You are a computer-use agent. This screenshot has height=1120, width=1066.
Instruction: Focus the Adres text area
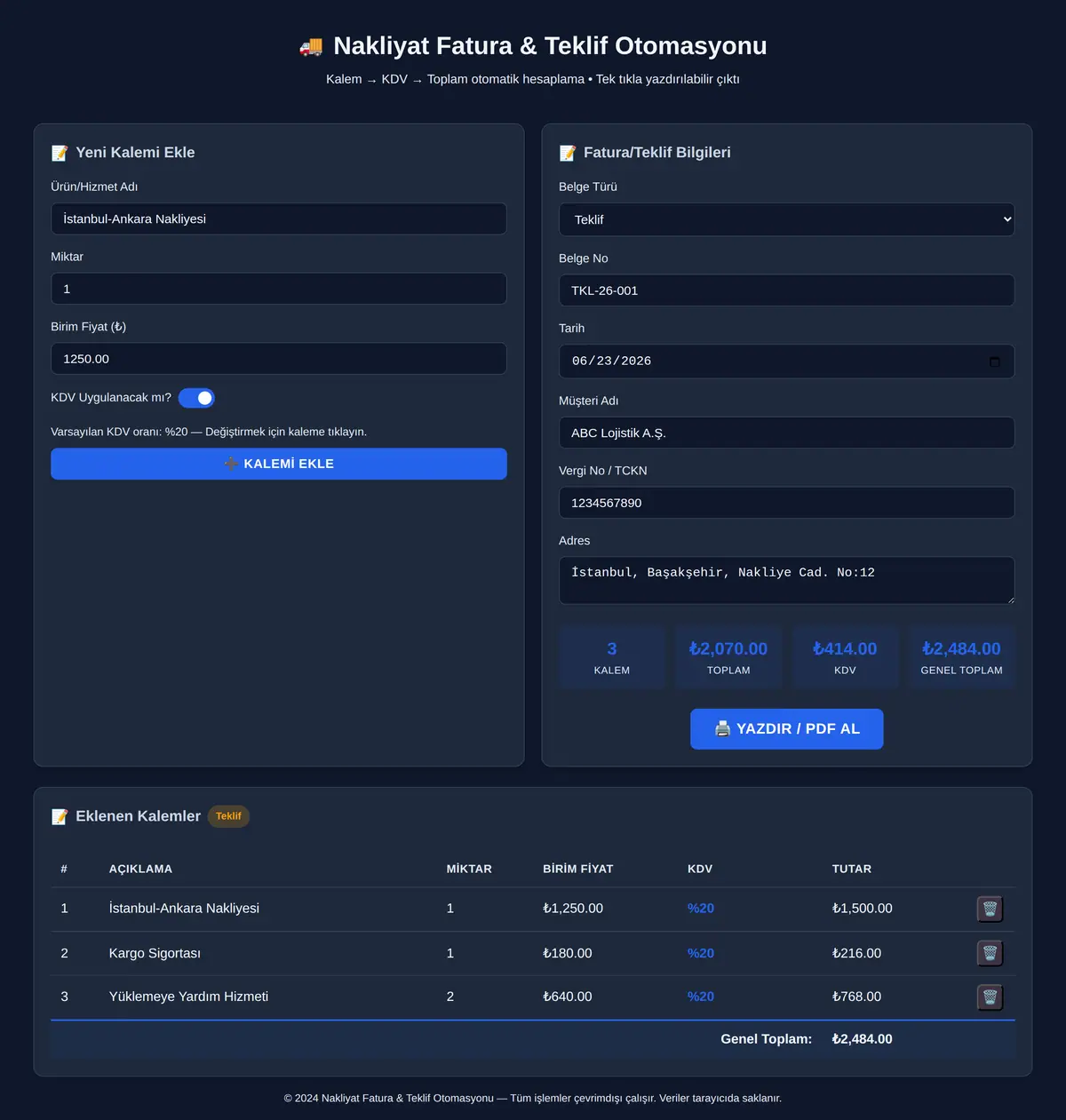click(x=786, y=581)
